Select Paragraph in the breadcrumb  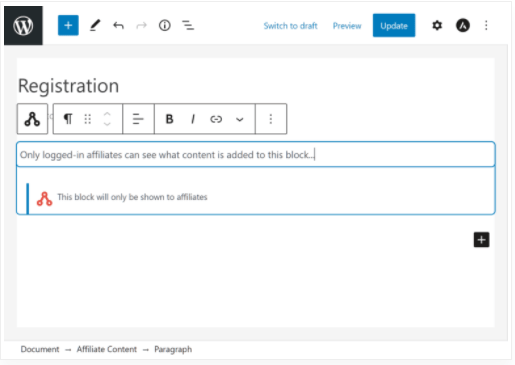click(x=173, y=349)
